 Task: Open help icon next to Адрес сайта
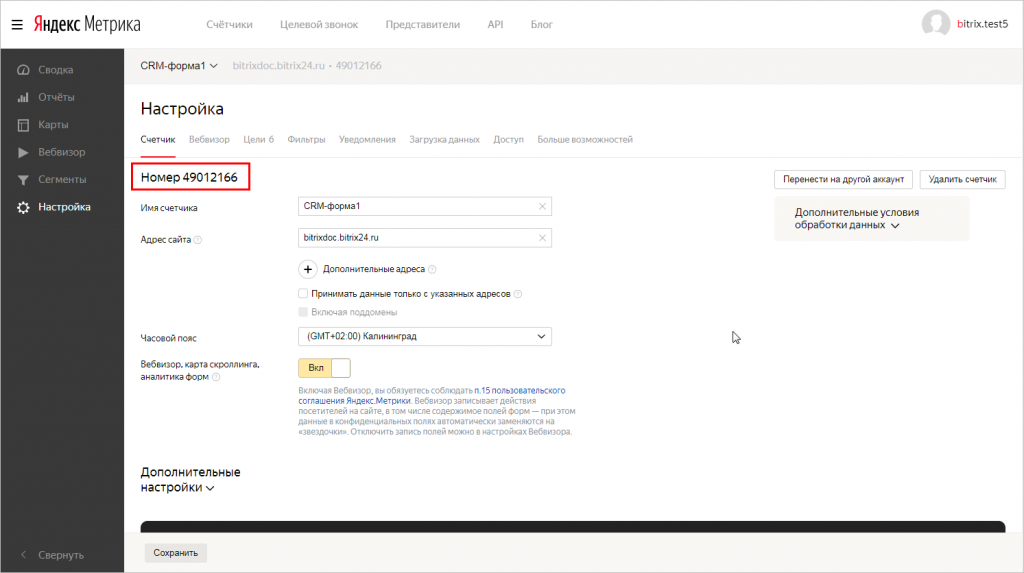[198, 240]
